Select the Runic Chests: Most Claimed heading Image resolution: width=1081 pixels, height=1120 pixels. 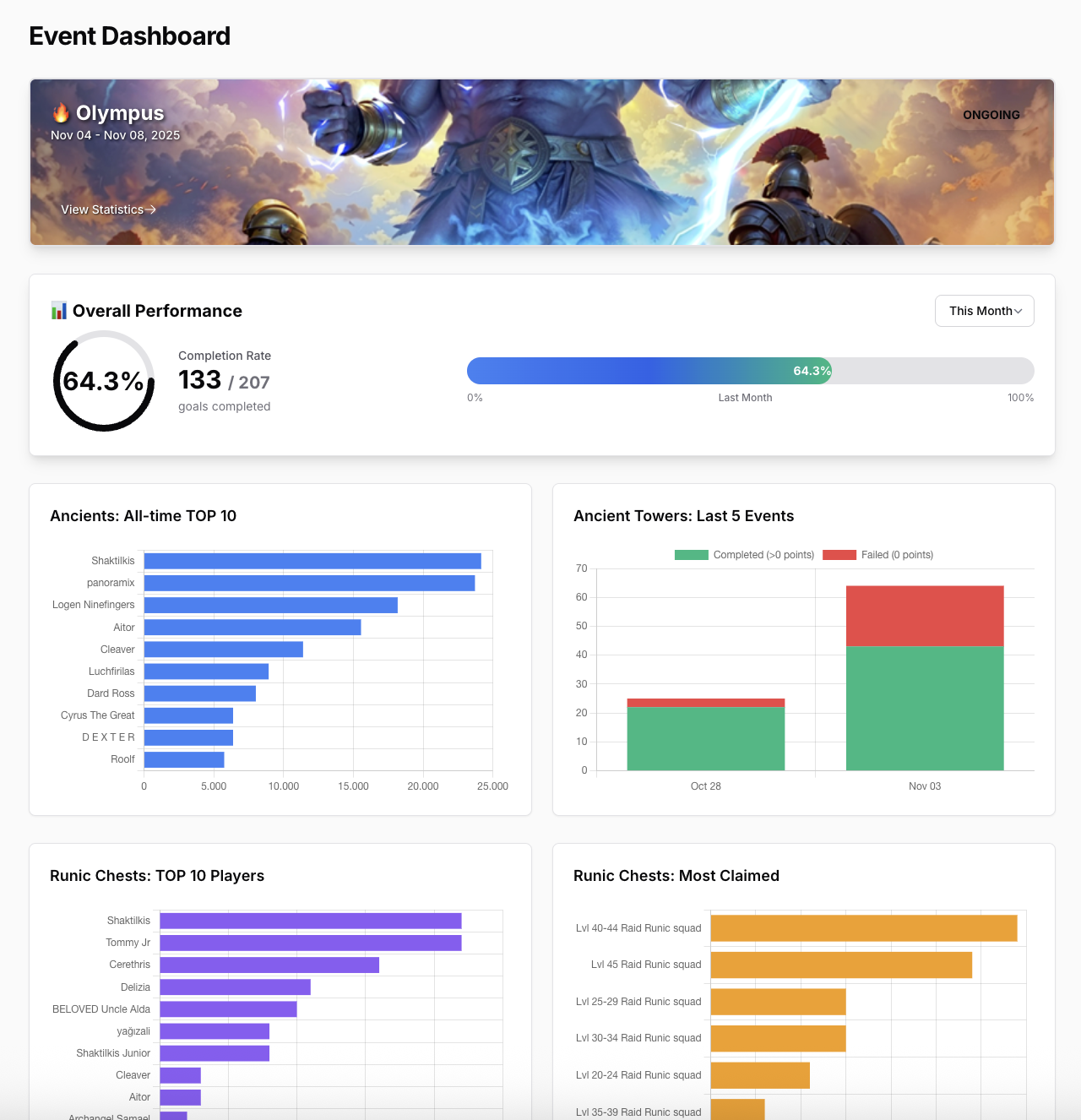[x=676, y=876]
